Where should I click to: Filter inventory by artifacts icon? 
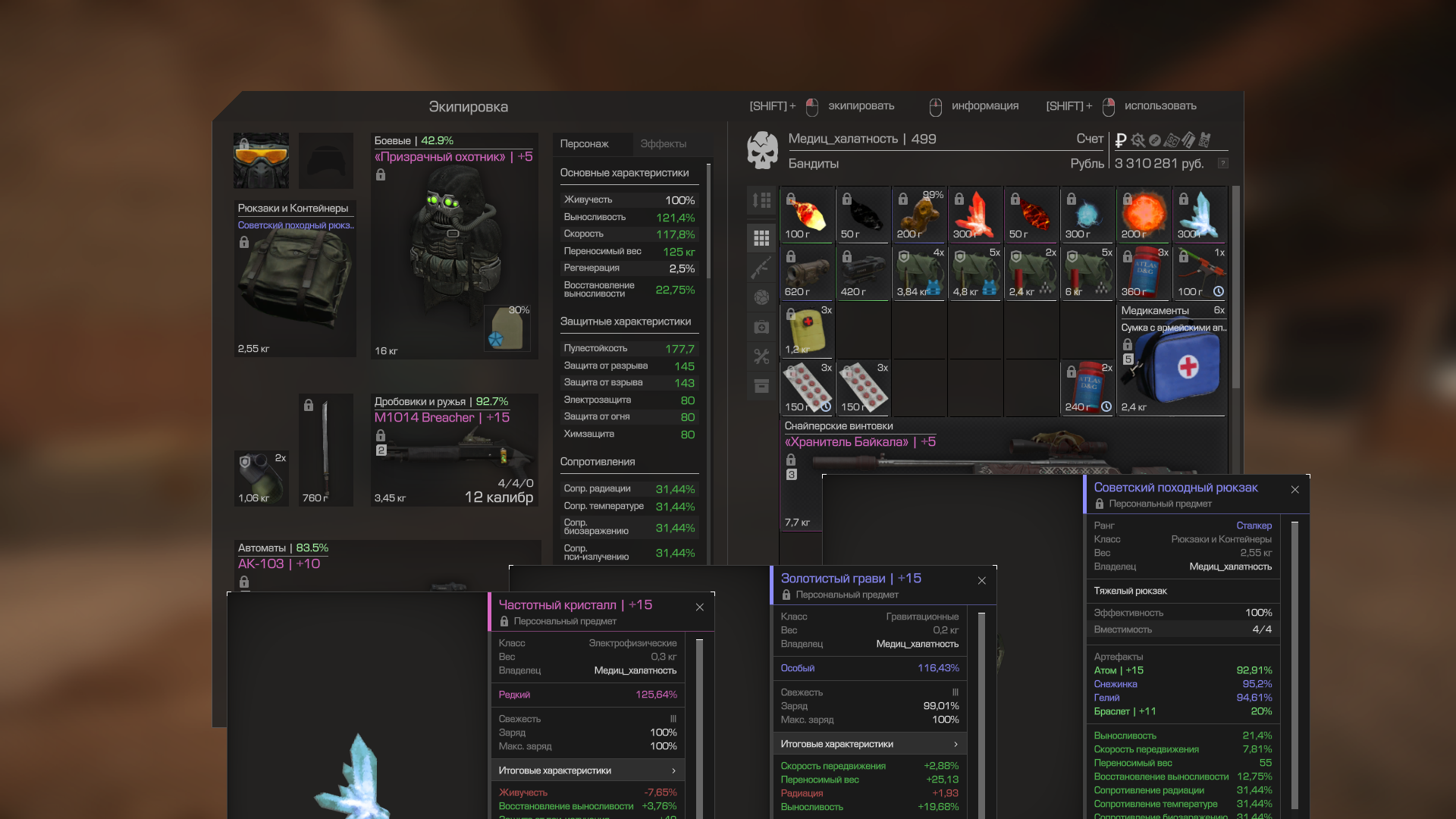[761, 297]
